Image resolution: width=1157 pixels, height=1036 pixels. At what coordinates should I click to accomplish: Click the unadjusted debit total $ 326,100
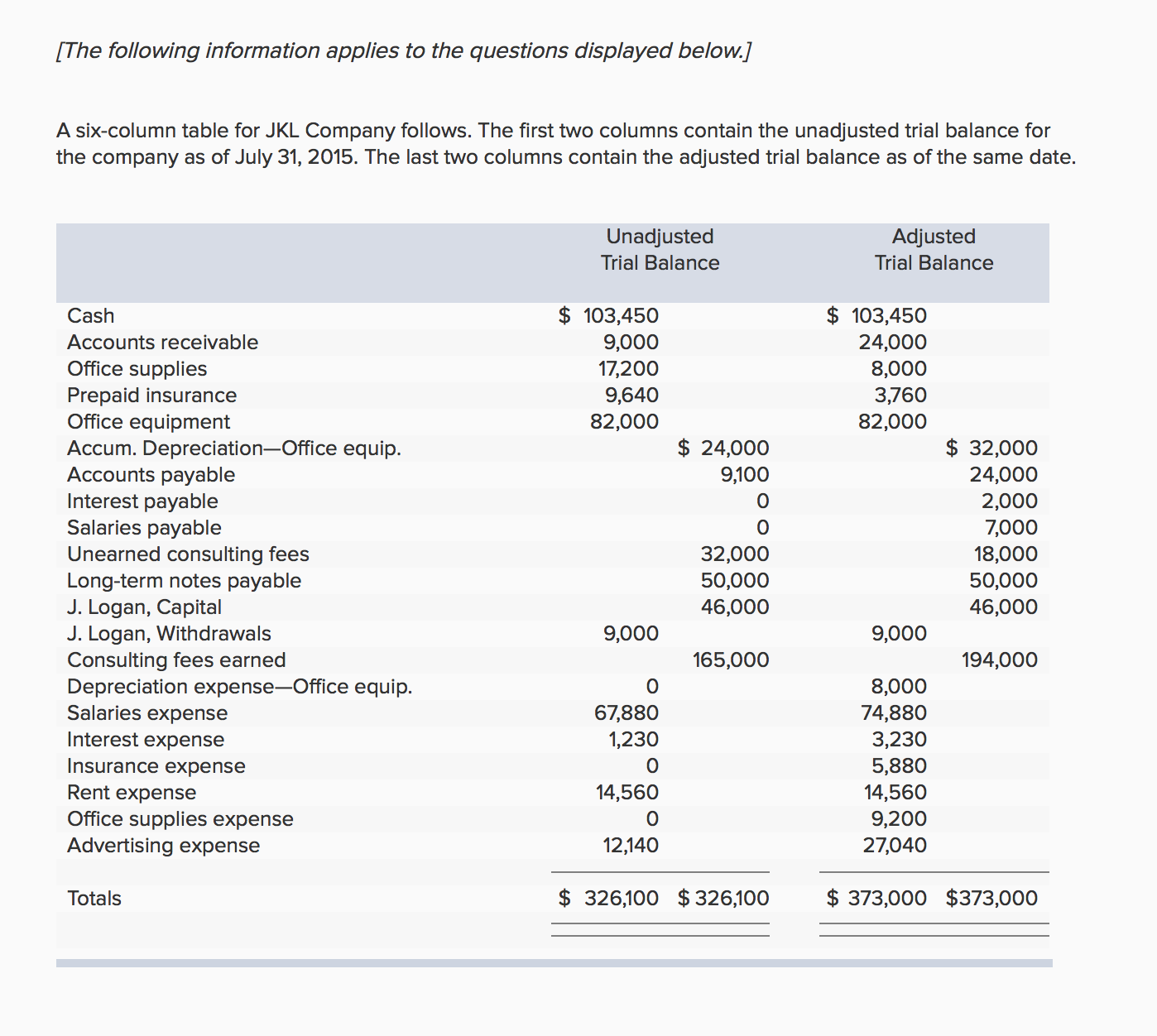(x=608, y=899)
